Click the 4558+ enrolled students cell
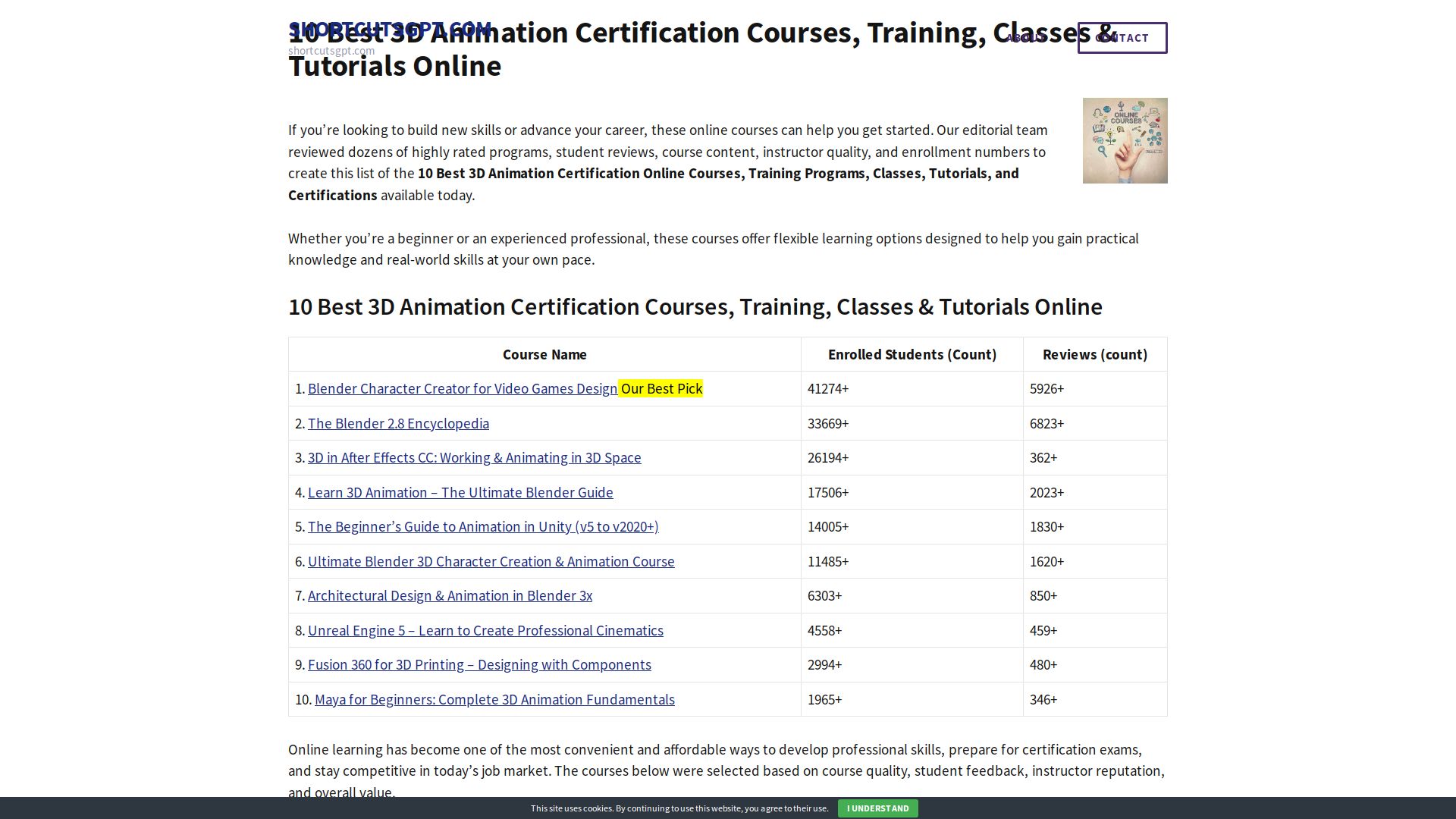The height and width of the screenshot is (819, 1456). [x=912, y=630]
